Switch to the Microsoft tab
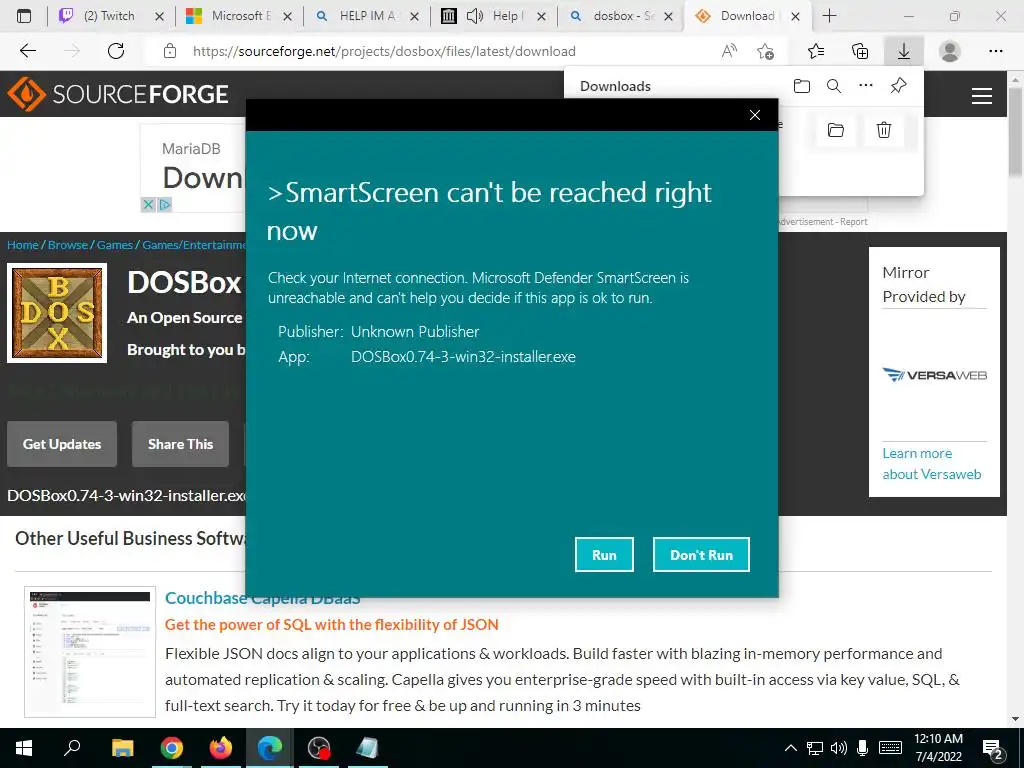Viewport: 1024px width, 768px height. pos(241,16)
